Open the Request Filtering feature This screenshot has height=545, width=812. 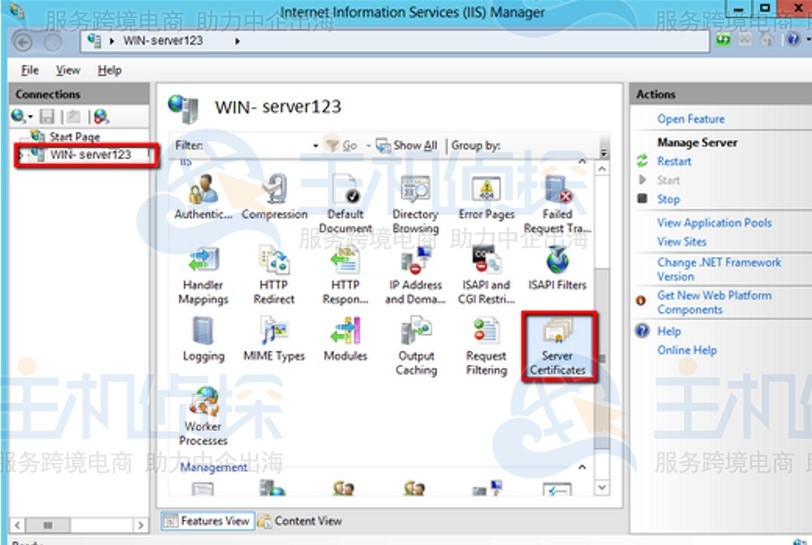pos(486,347)
